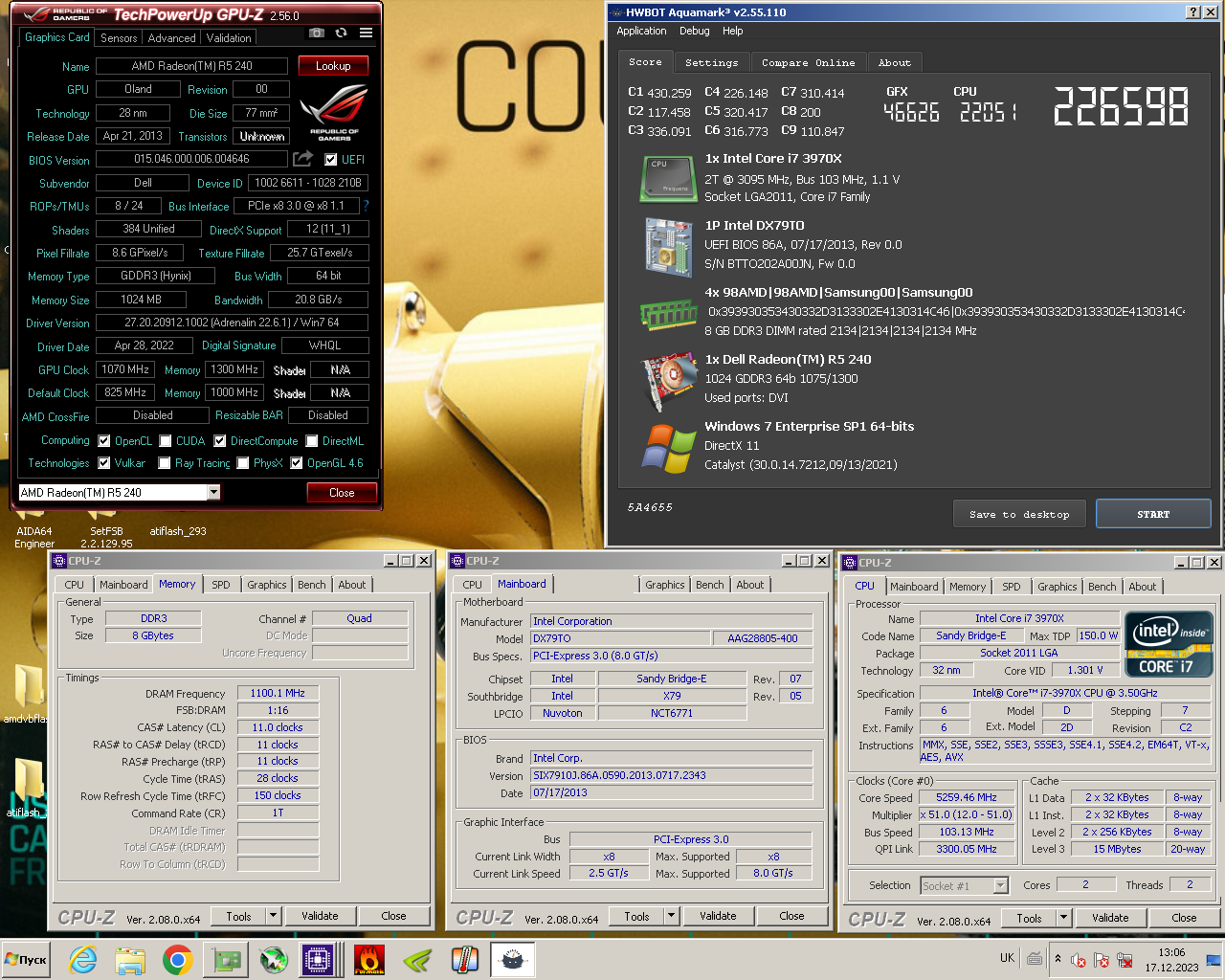
Task: Click the CPU chip icon in Aquamark
Action: 667,179
